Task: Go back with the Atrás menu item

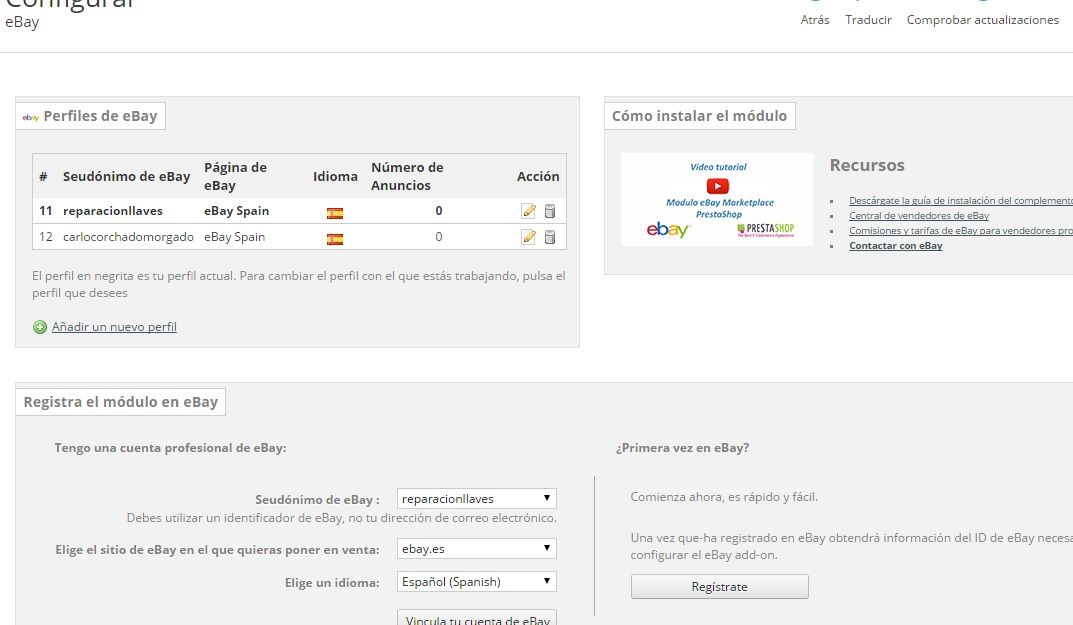Action: pos(815,20)
